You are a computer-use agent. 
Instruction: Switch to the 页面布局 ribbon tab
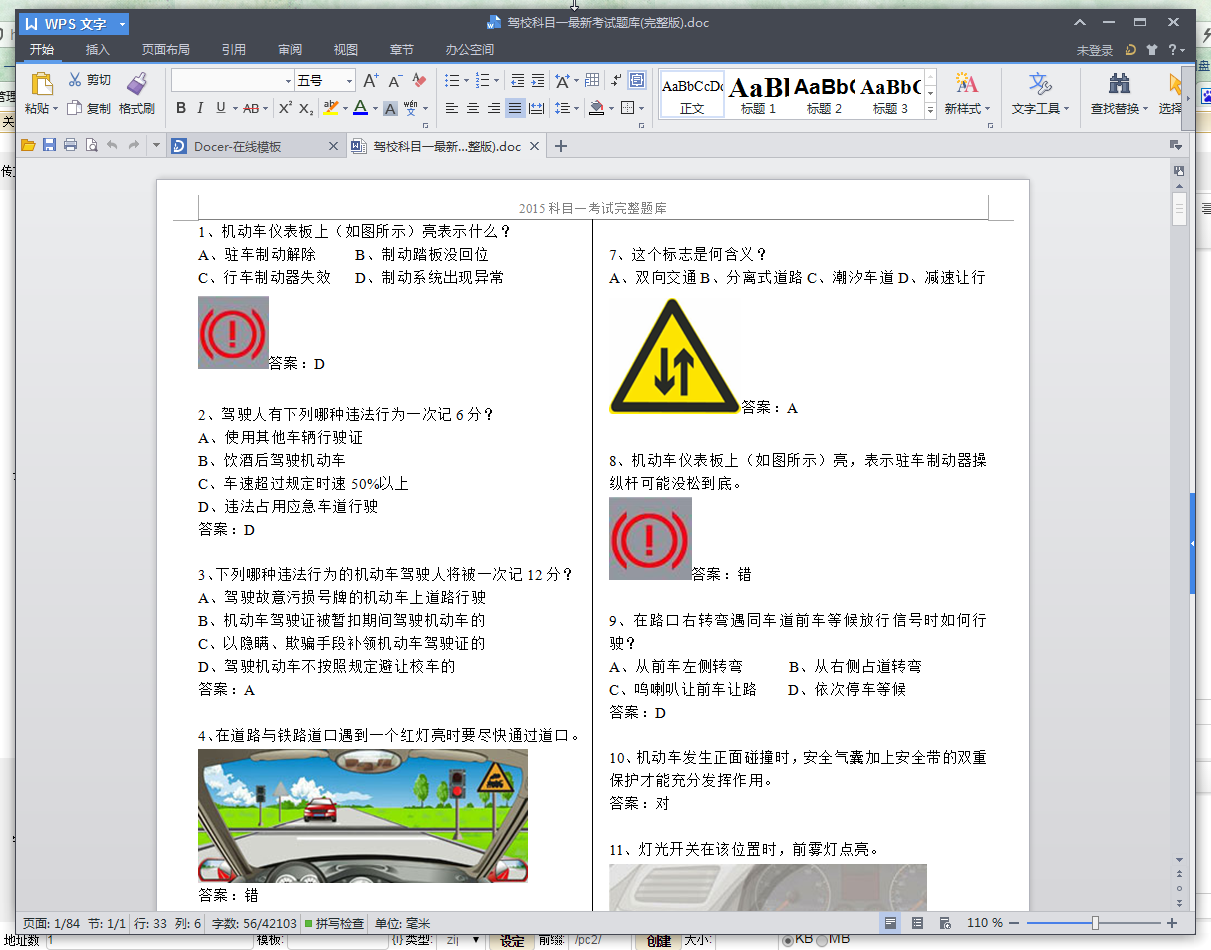(x=166, y=49)
